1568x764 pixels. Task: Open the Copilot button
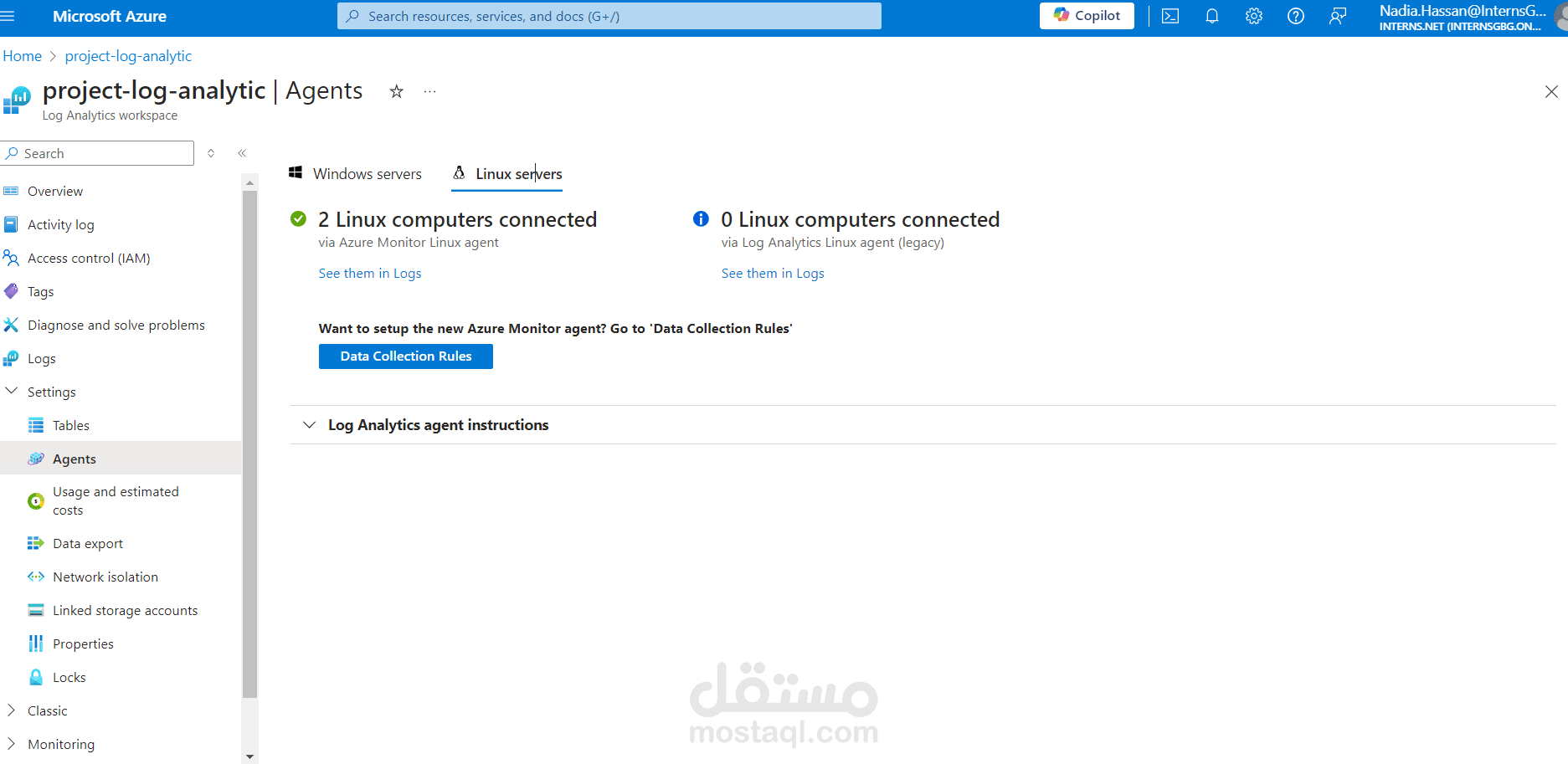(x=1087, y=16)
